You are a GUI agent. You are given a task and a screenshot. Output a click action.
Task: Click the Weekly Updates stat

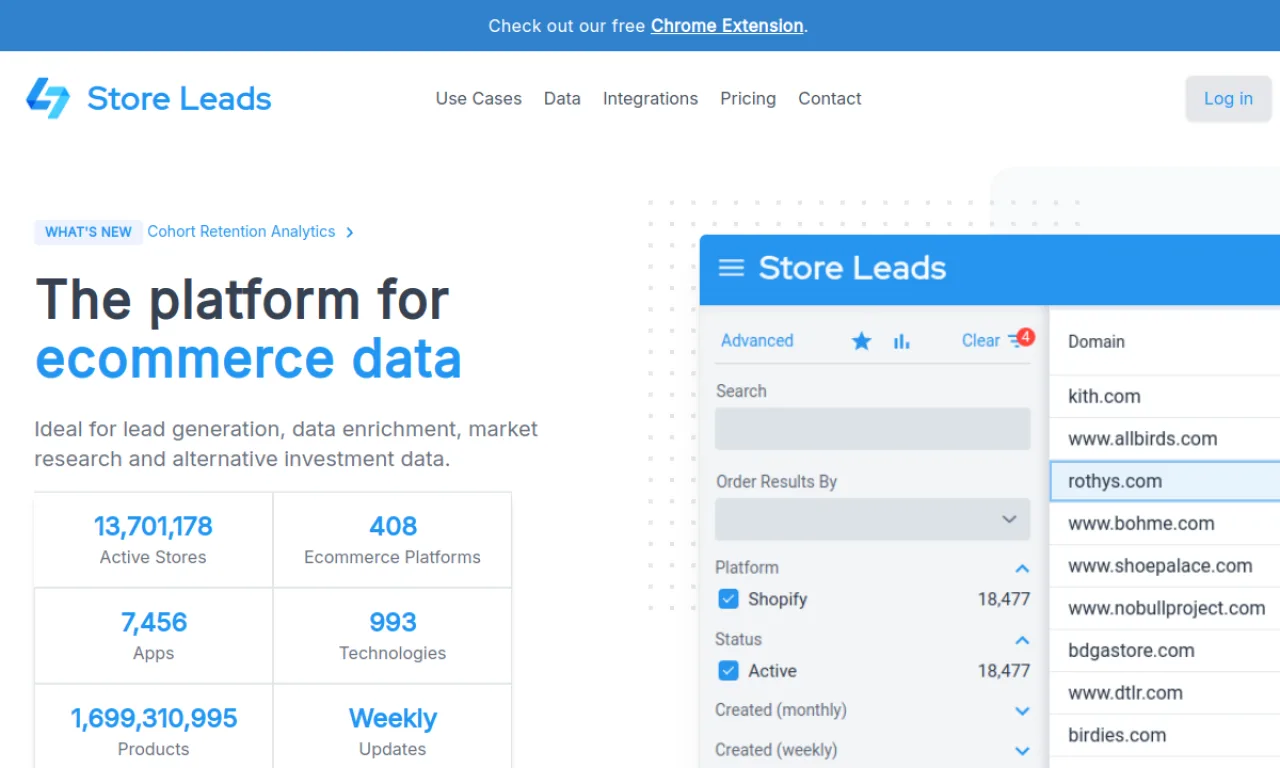point(392,727)
